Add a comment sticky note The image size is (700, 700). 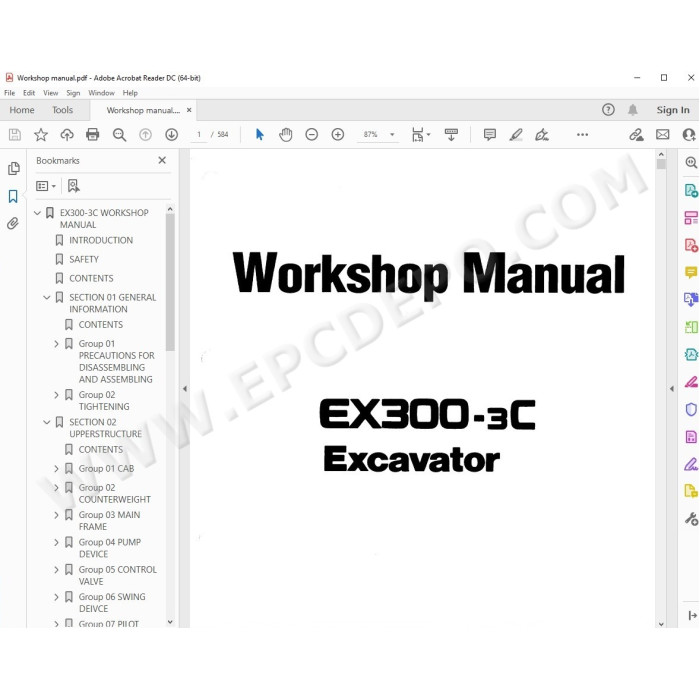coord(490,134)
